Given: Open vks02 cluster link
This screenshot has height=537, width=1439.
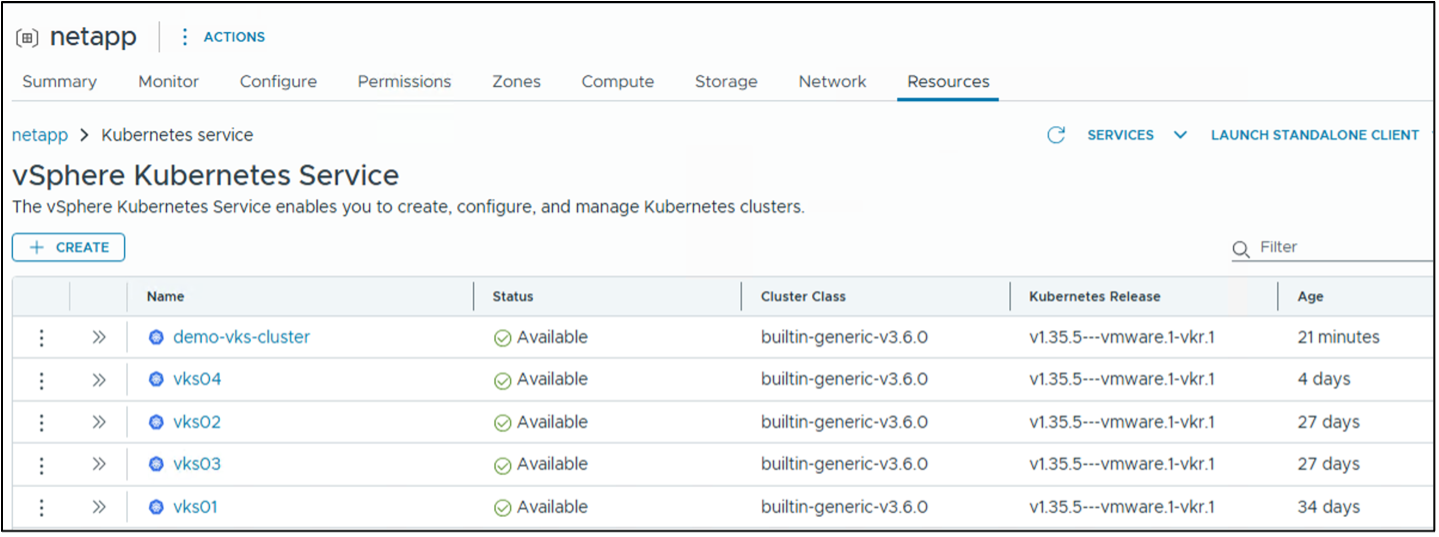Looking at the screenshot, I should pos(197,422).
